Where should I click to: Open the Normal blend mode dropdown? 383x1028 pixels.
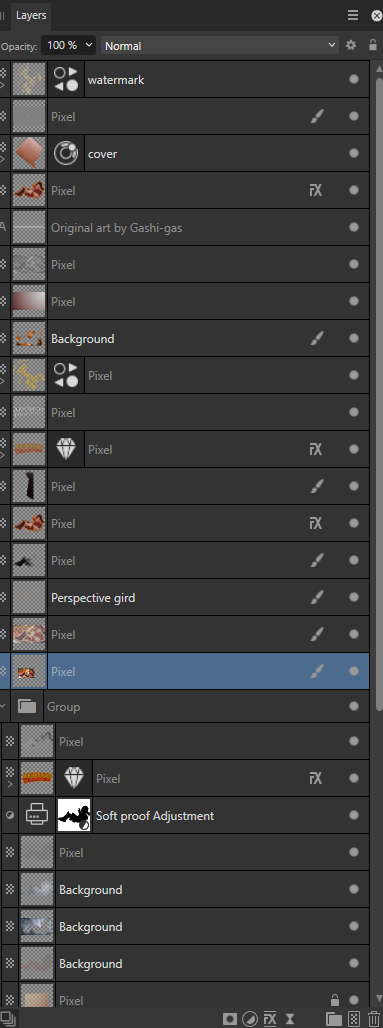[x=220, y=45]
